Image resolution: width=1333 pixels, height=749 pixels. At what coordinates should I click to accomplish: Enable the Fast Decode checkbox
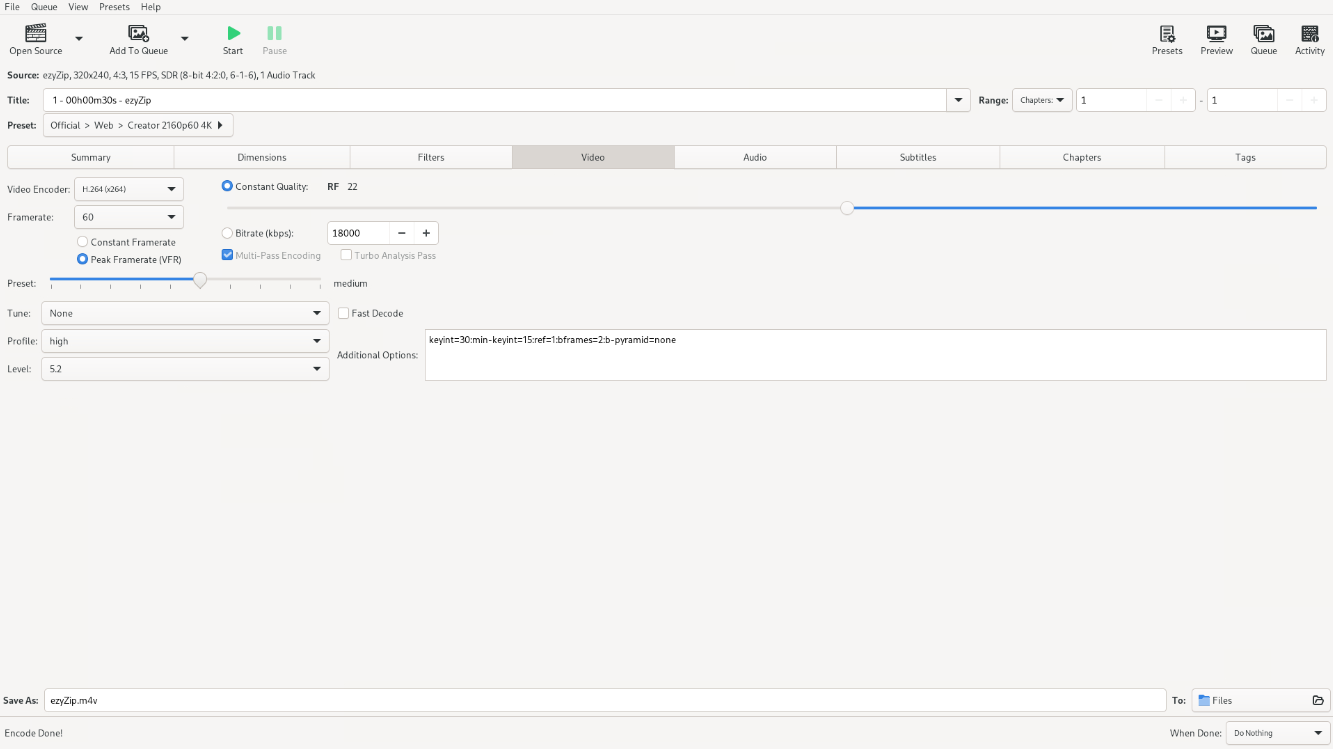point(344,313)
